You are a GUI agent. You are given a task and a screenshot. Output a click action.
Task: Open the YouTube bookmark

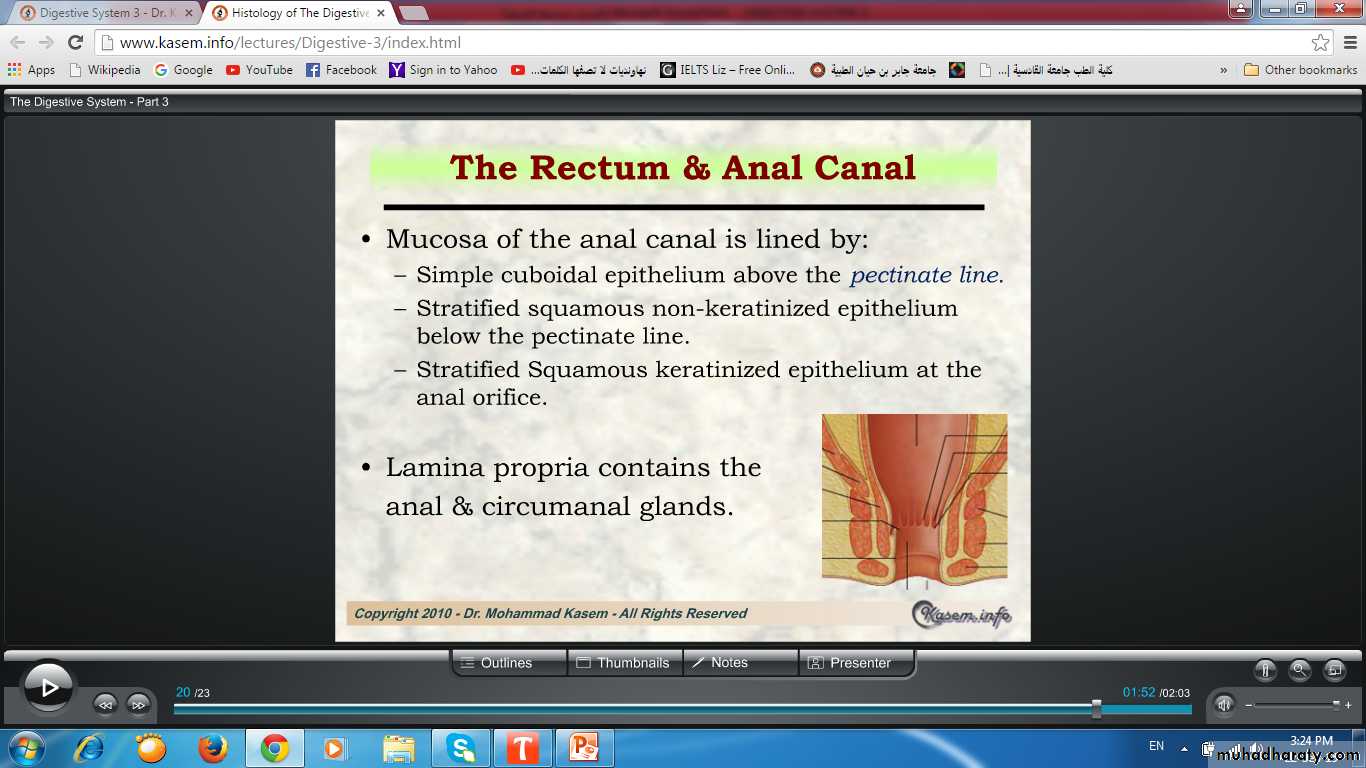259,70
